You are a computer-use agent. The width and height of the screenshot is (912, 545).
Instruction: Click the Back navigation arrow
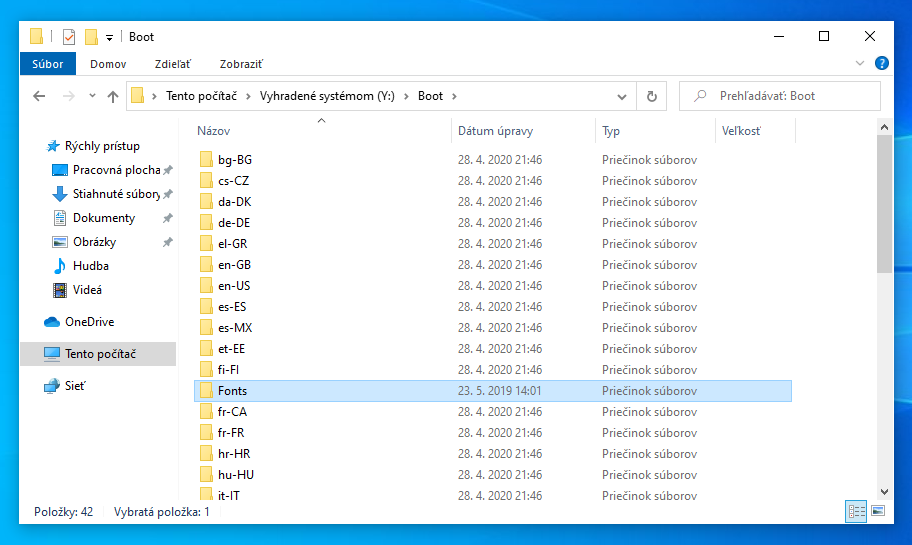coord(39,96)
